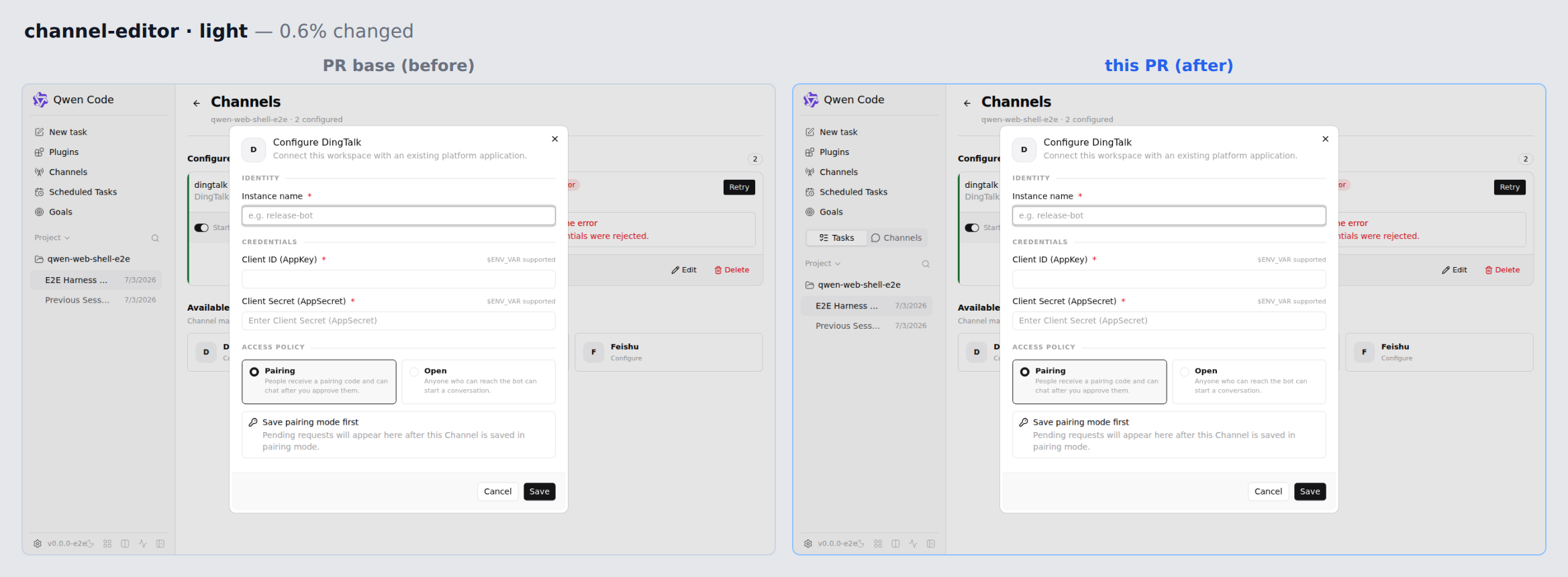Screen dimensions: 1568x577
Task: Click Feishu F icon in after panel
Action: coord(1364,352)
